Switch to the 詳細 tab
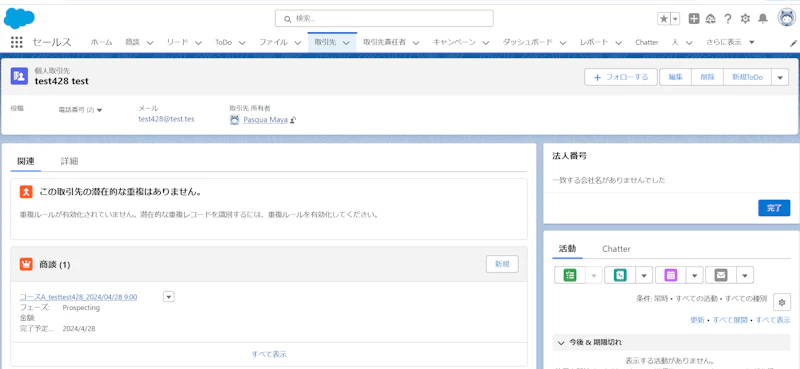Viewport: 800px width, 369px height. coord(69,161)
